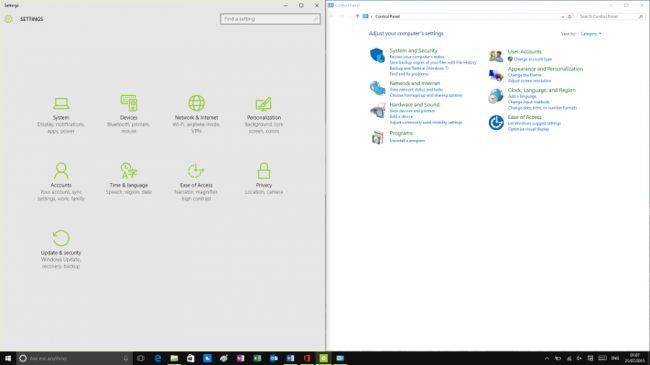The height and width of the screenshot is (365, 650).
Task: Click the Search Control Panel field
Action: click(x=611, y=17)
